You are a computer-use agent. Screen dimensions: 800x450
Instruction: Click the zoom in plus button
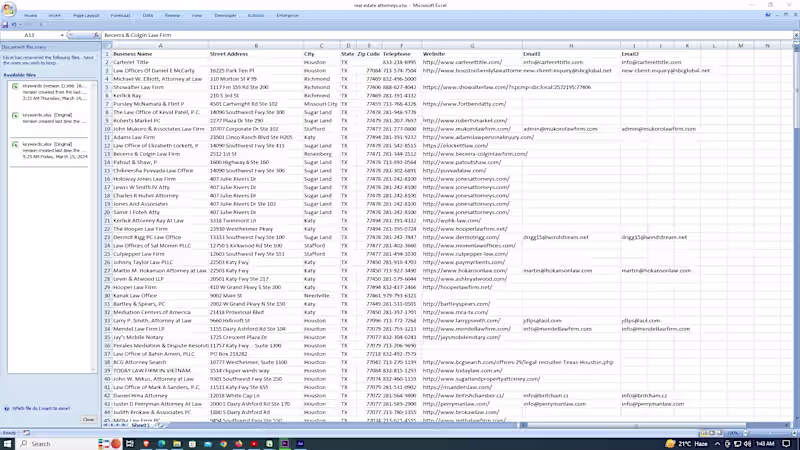pos(794,433)
